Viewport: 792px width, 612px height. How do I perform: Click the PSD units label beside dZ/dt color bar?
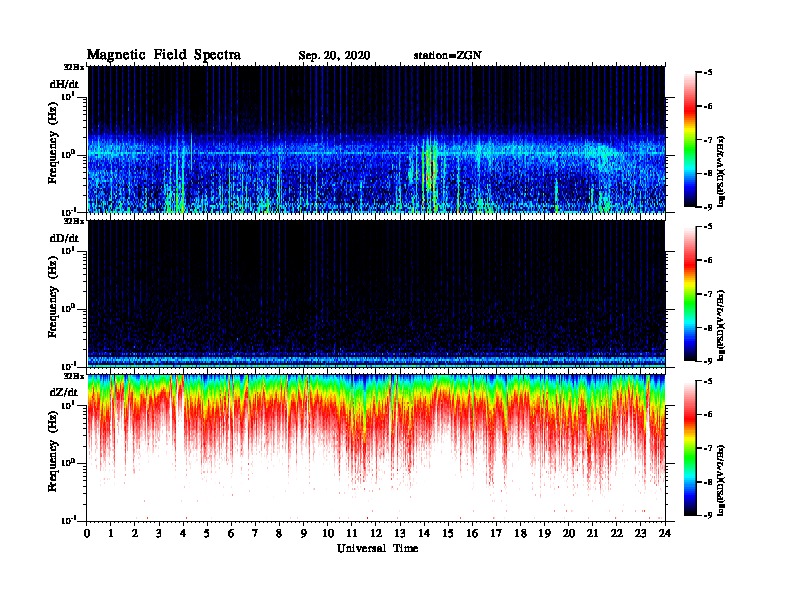pos(721,480)
